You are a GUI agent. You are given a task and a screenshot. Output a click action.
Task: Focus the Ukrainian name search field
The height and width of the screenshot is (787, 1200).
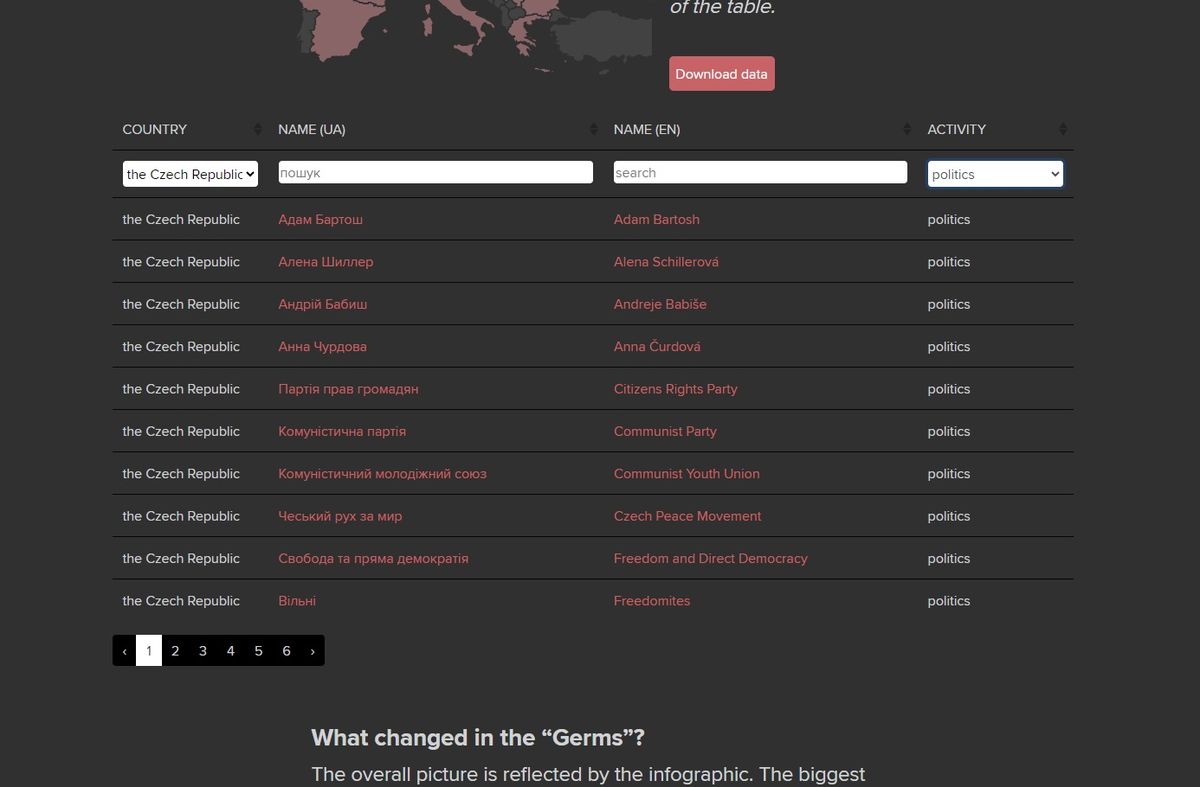[435, 172]
